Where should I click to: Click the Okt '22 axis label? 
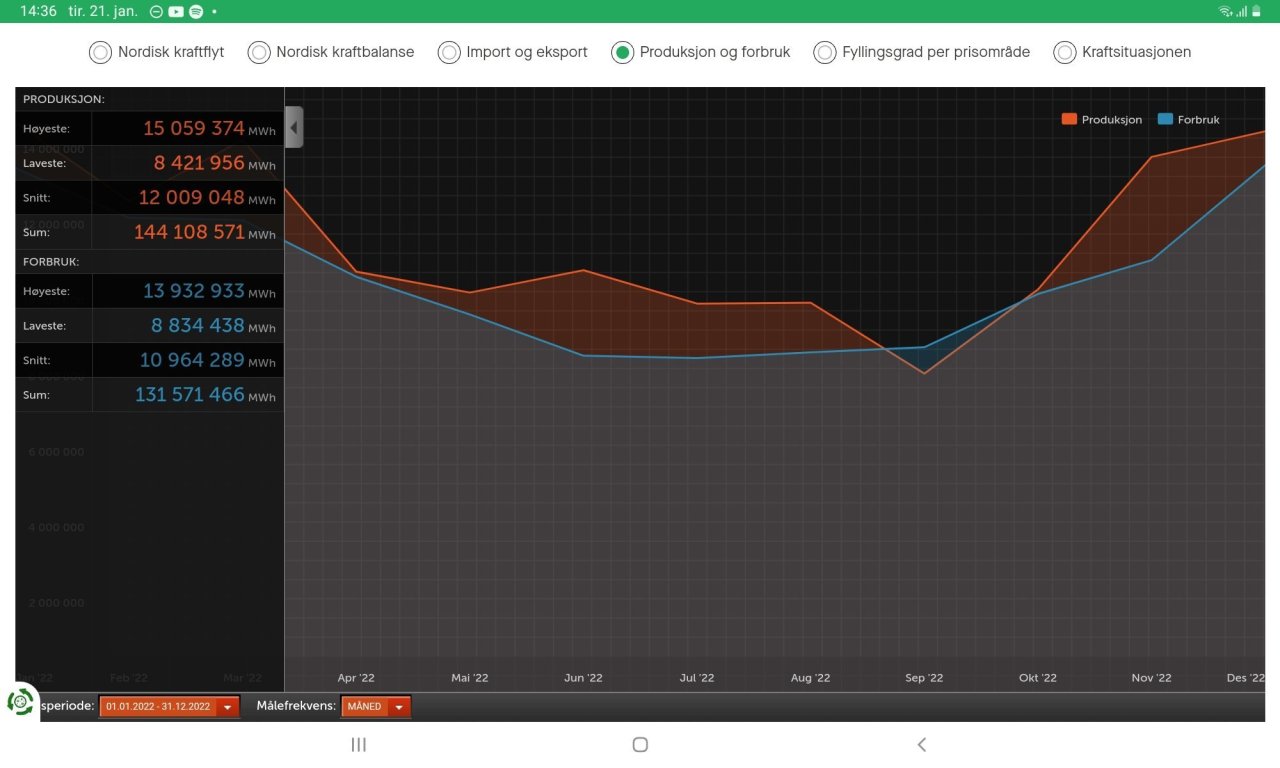click(x=1038, y=678)
